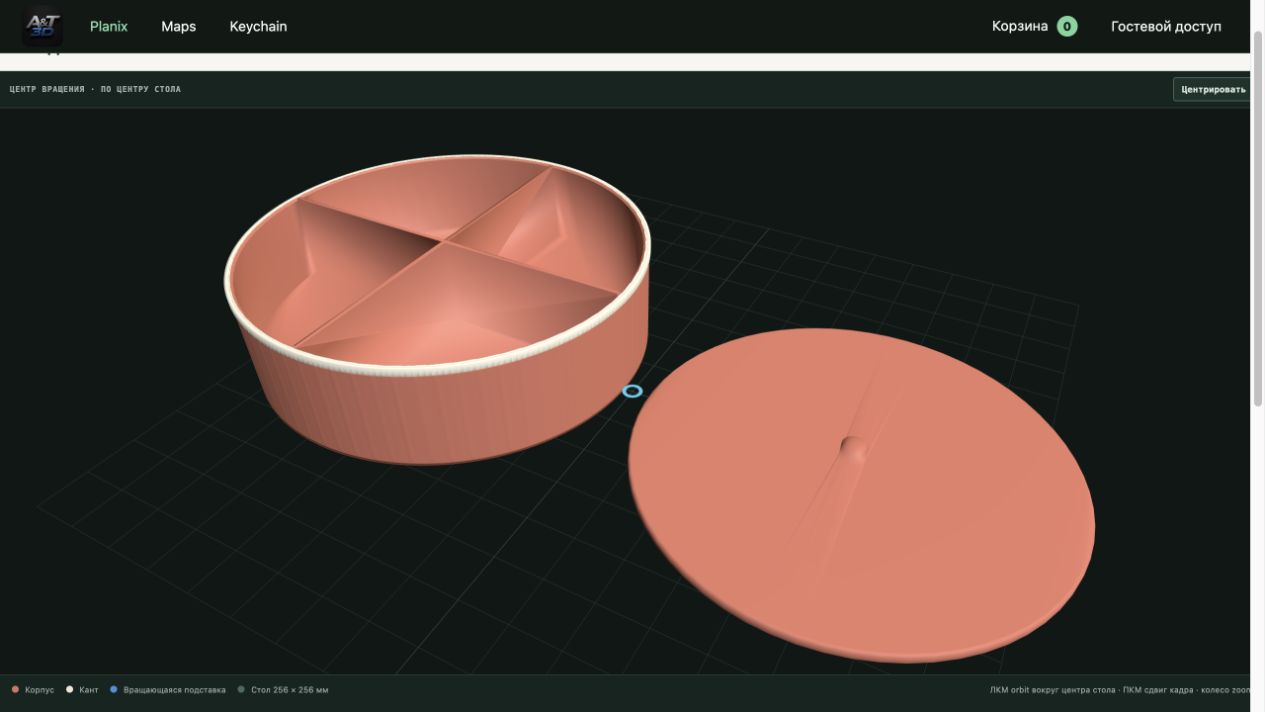The height and width of the screenshot is (712, 1265).
Task: Click the Центр вращения header label
Action: pos(50,89)
